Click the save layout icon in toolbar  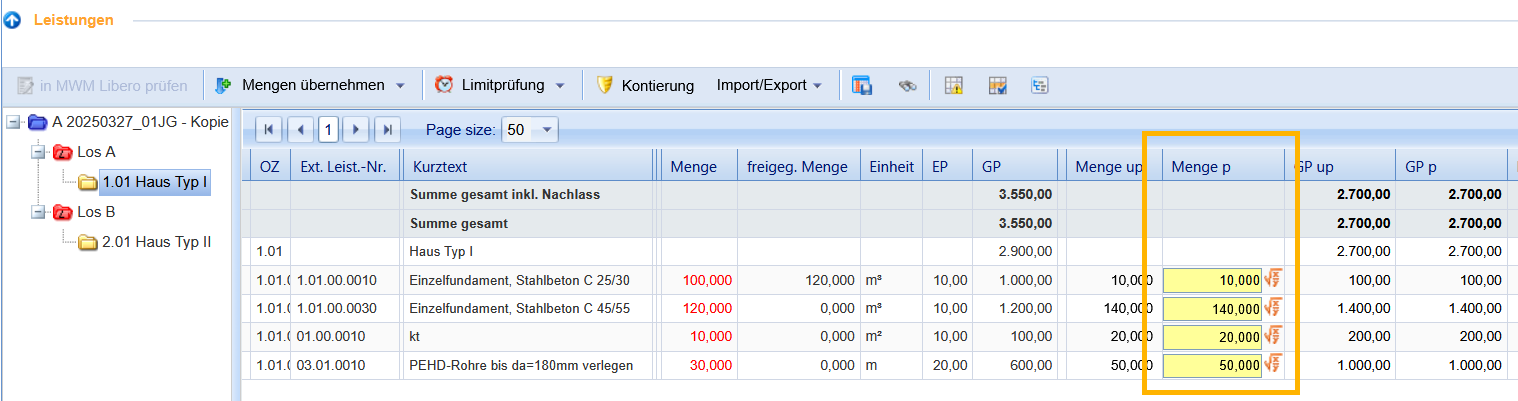coord(862,85)
